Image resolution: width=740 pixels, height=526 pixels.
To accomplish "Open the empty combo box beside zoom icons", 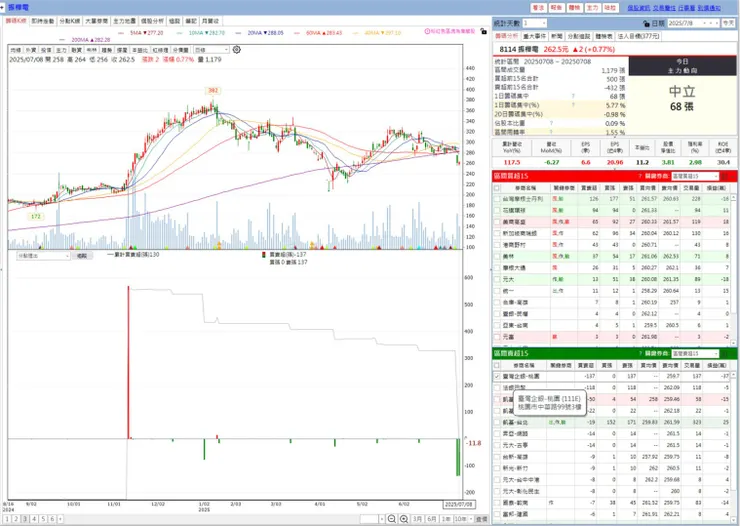I will [372, 519].
